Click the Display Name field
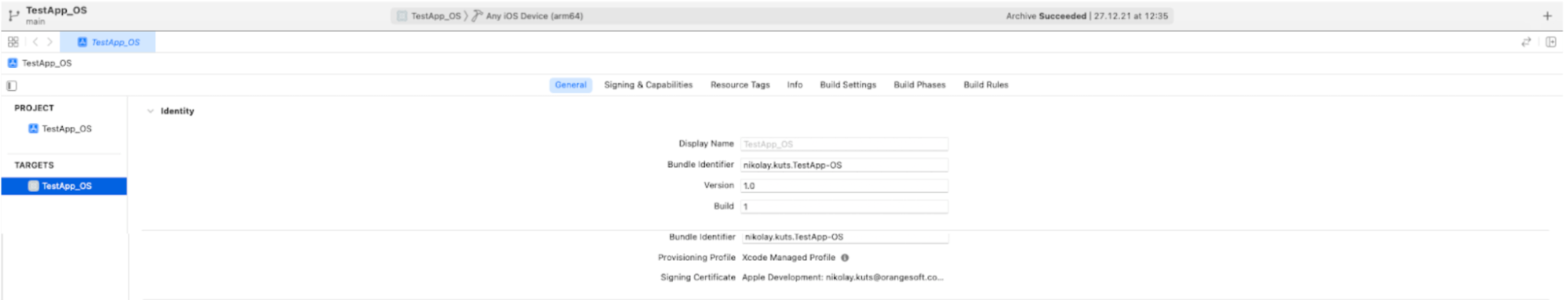This screenshot has height=300, width=1568. tap(844, 144)
